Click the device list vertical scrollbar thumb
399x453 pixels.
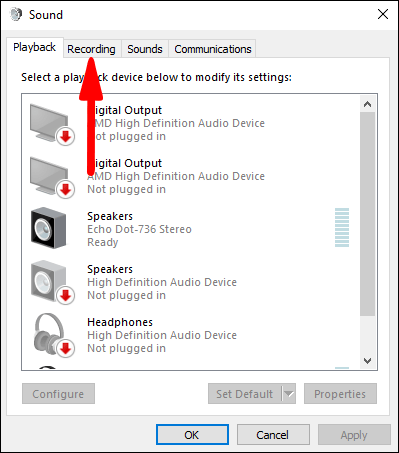coord(367,214)
